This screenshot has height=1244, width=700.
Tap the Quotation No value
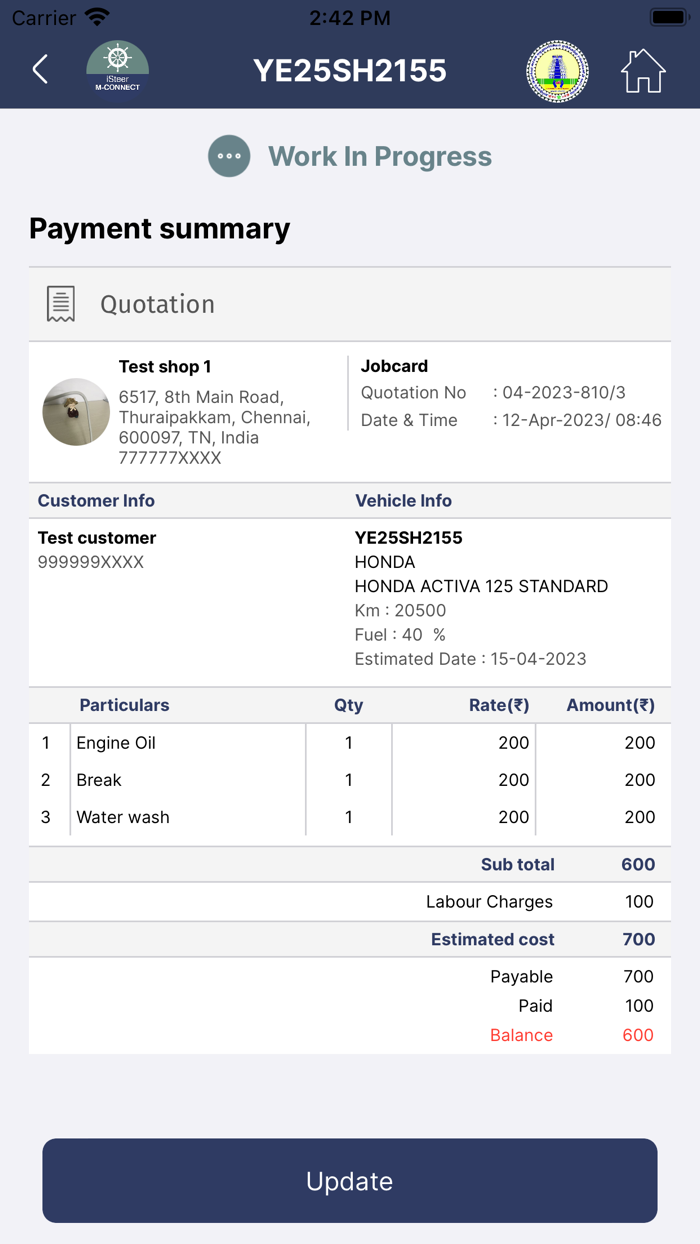click(x=564, y=393)
